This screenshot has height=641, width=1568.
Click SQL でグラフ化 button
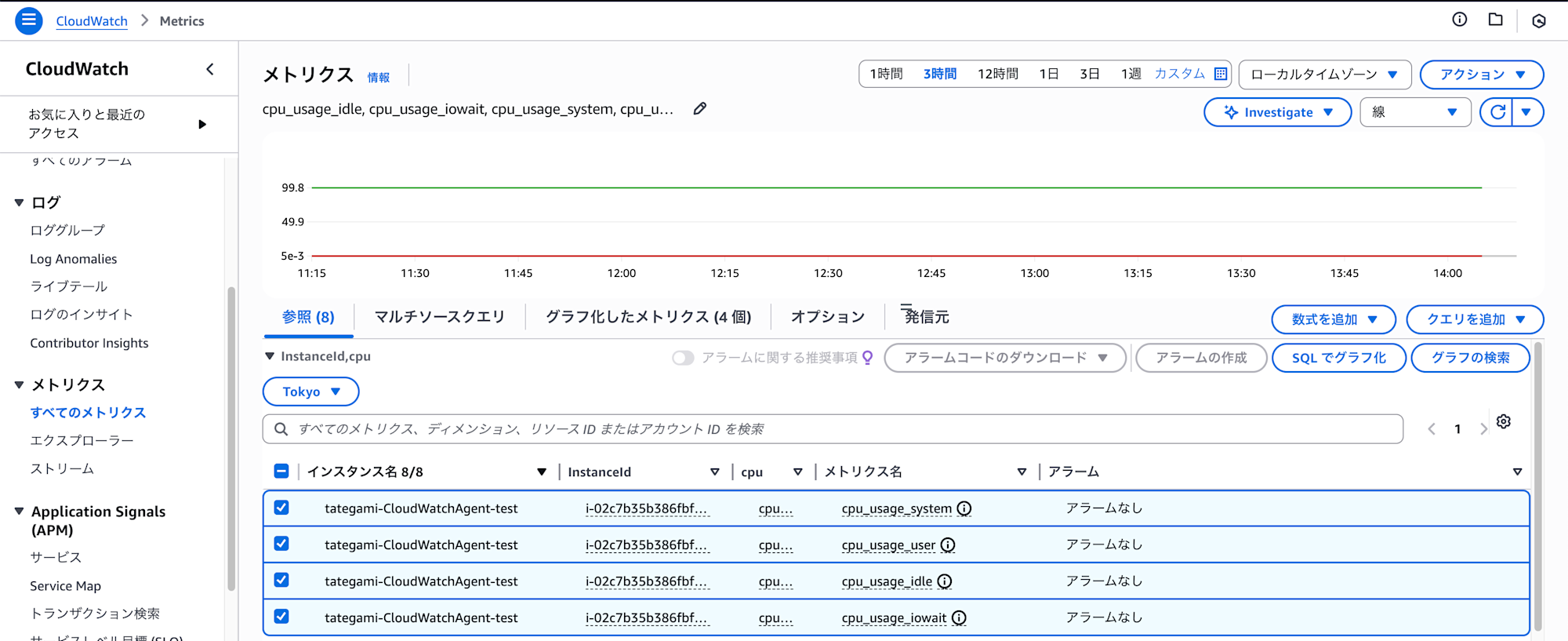[x=1338, y=358]
